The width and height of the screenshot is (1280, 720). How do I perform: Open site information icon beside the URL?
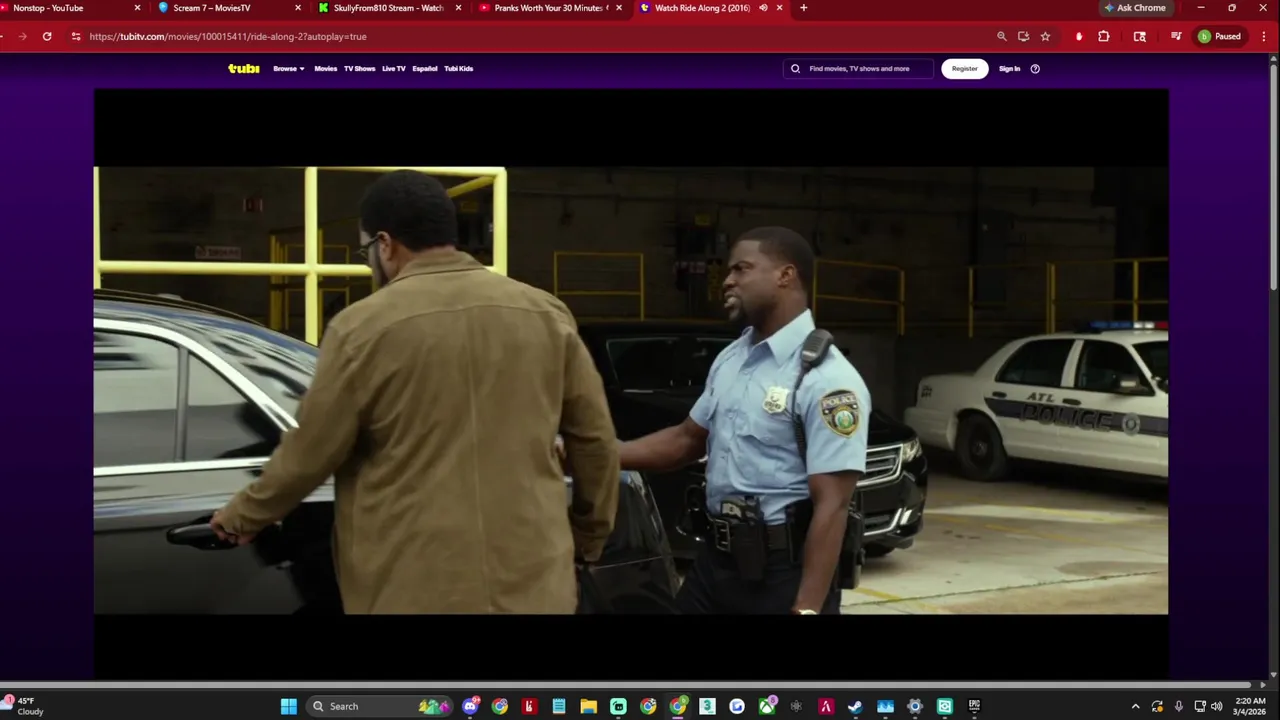[76, 36]
